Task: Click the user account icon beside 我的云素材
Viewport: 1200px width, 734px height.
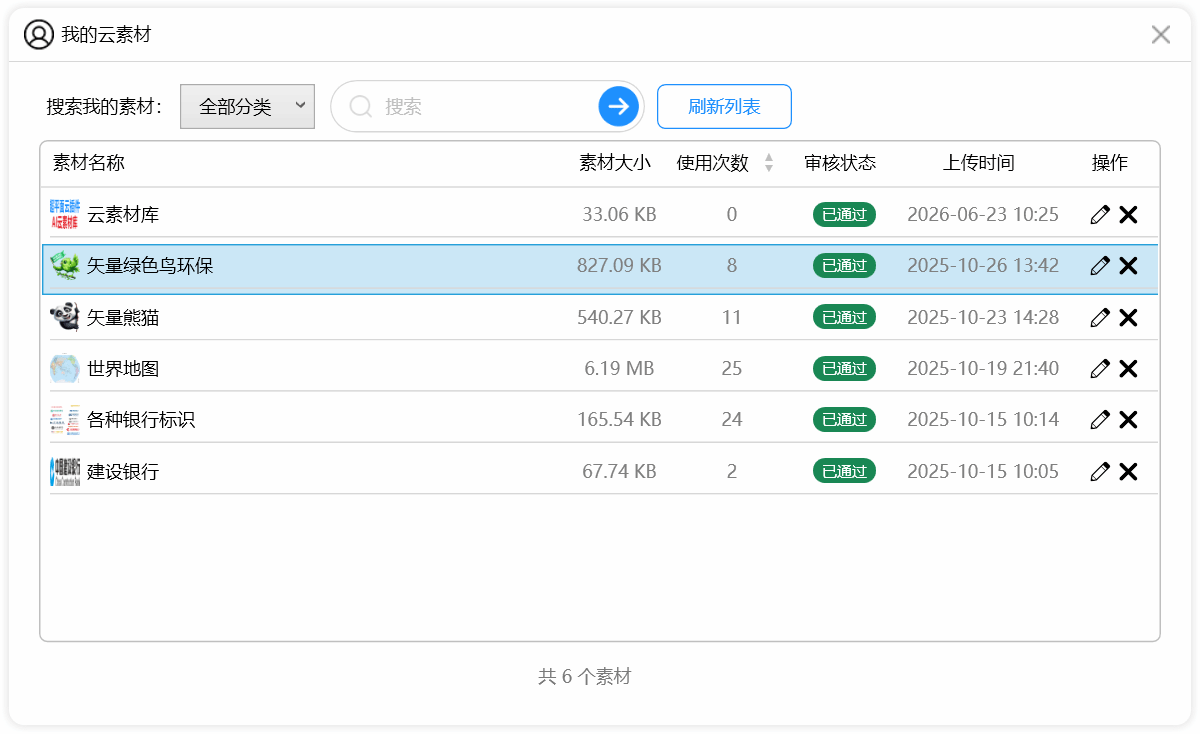Action: [38, 35]
